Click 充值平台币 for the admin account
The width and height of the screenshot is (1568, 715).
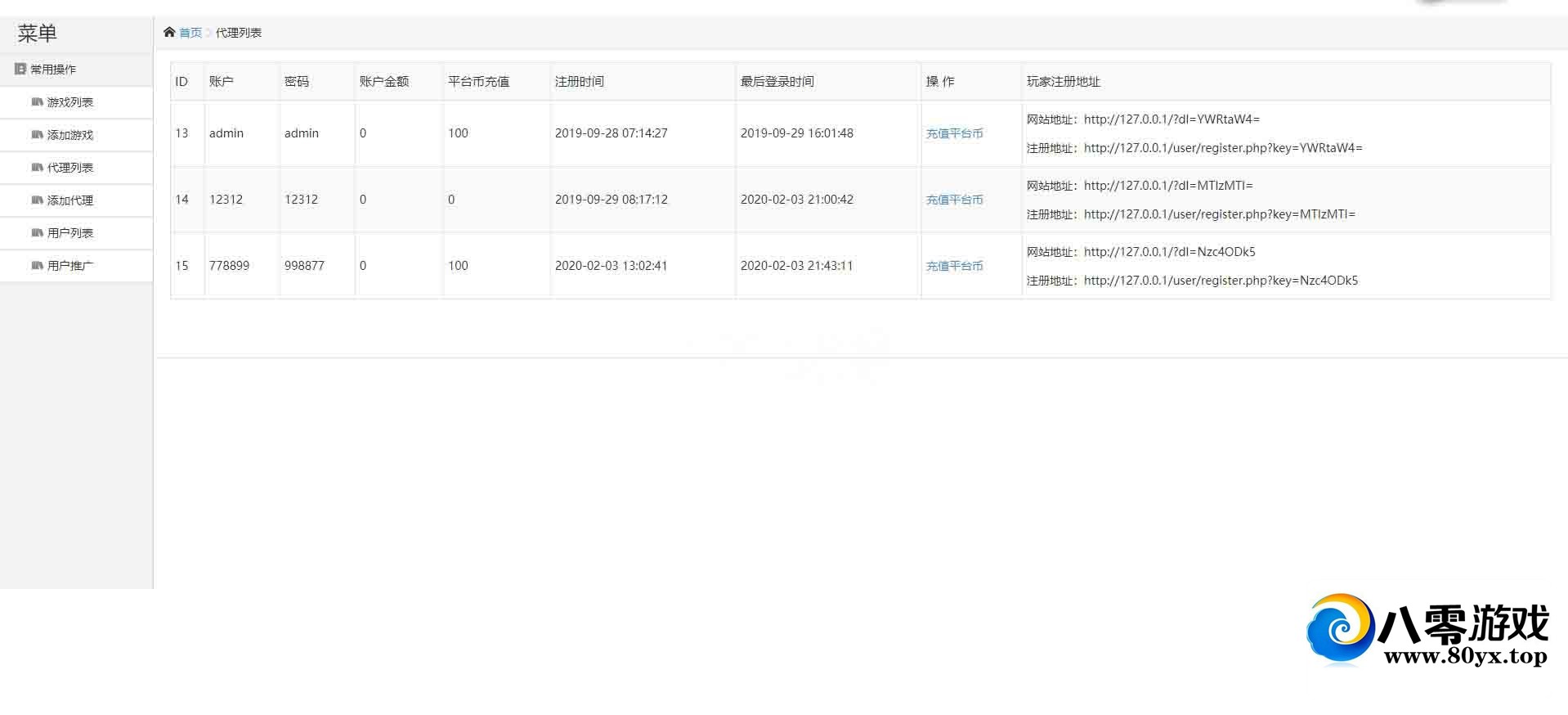point(954,133)
